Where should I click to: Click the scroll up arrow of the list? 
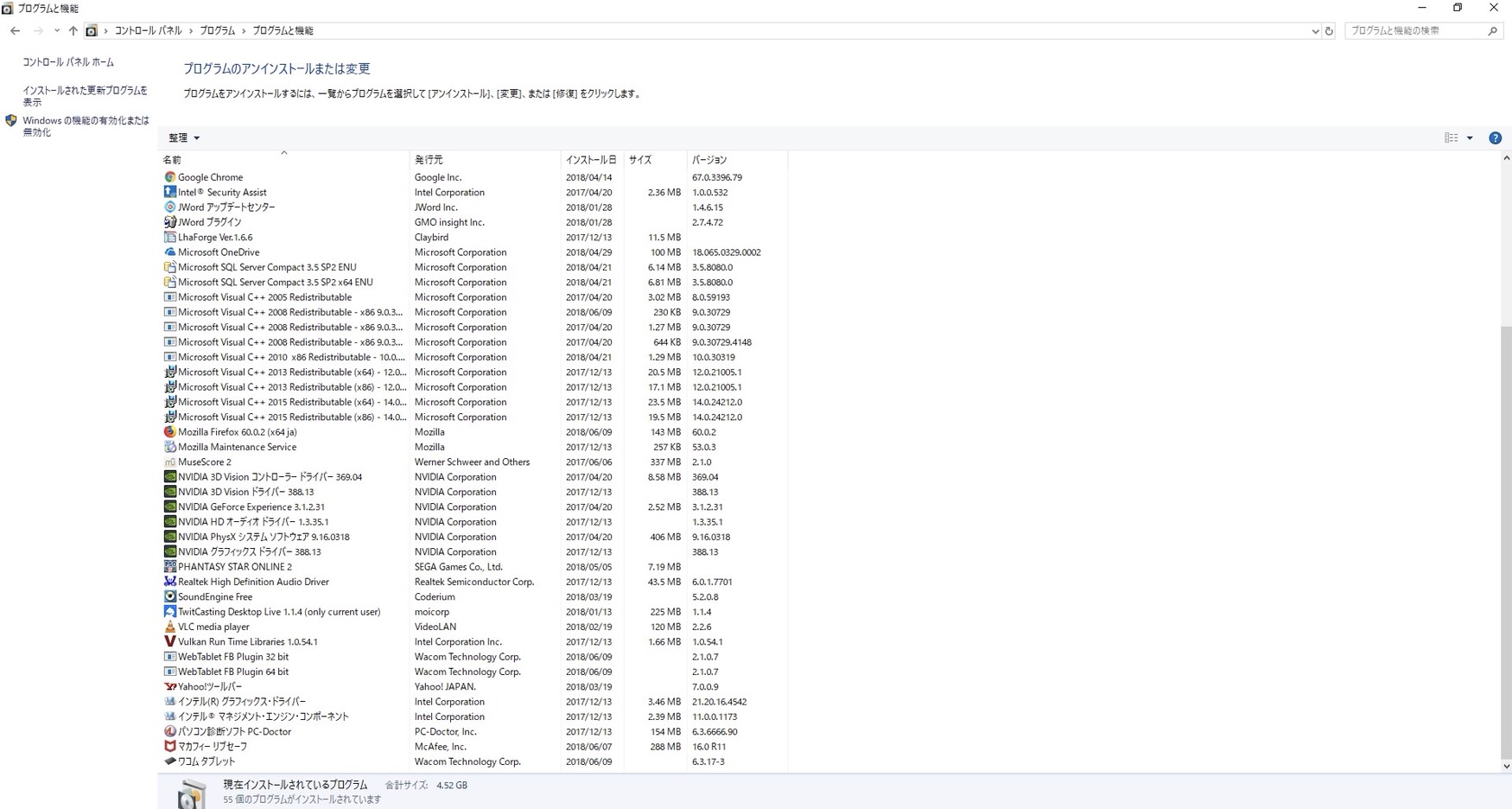click(x=1506, y=158)
